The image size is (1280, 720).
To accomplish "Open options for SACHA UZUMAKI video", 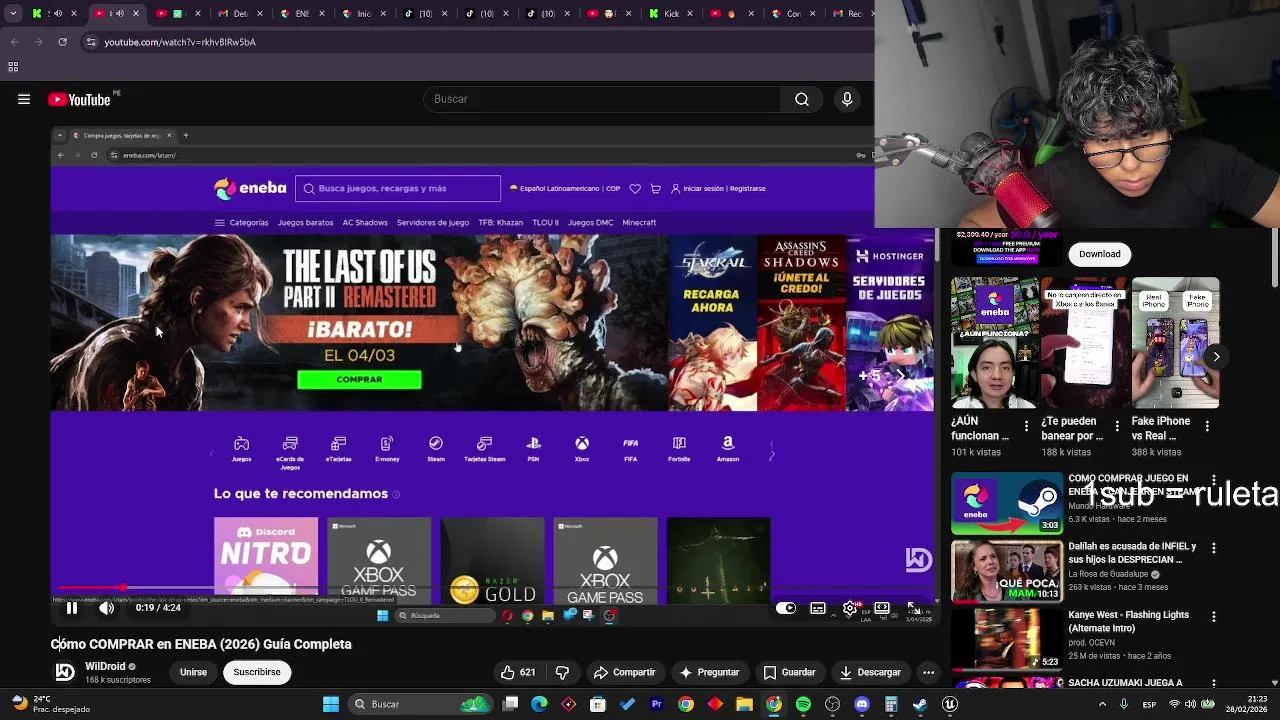I will click(1214, 684).
